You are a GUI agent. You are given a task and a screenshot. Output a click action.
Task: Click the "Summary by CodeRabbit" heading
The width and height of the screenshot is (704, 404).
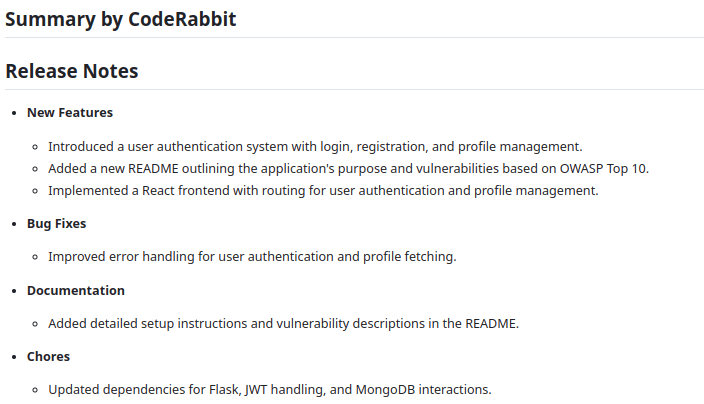tap(121, 19)
